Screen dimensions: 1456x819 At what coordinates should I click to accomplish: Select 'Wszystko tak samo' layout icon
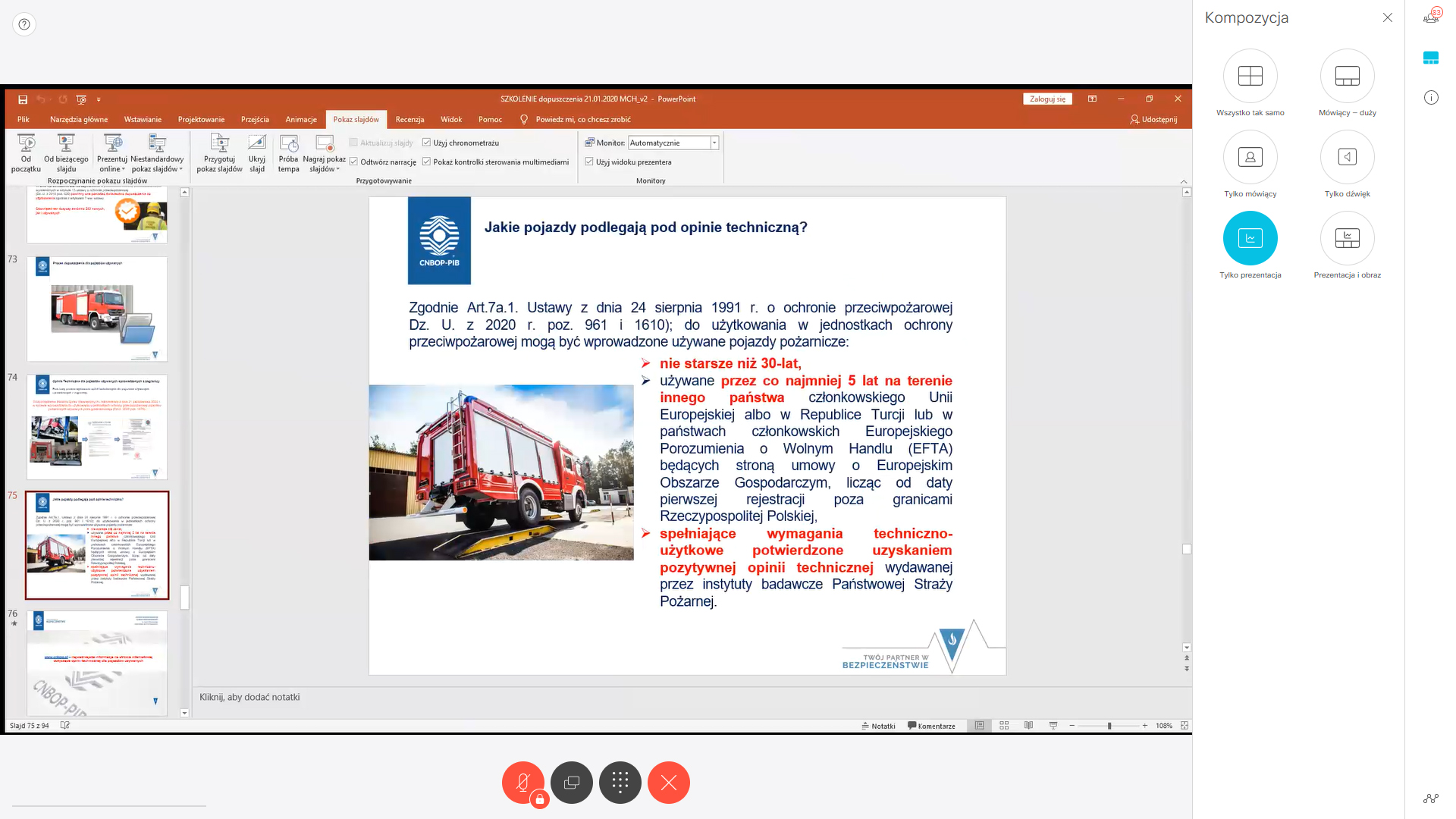click(x=1250, y=76)
